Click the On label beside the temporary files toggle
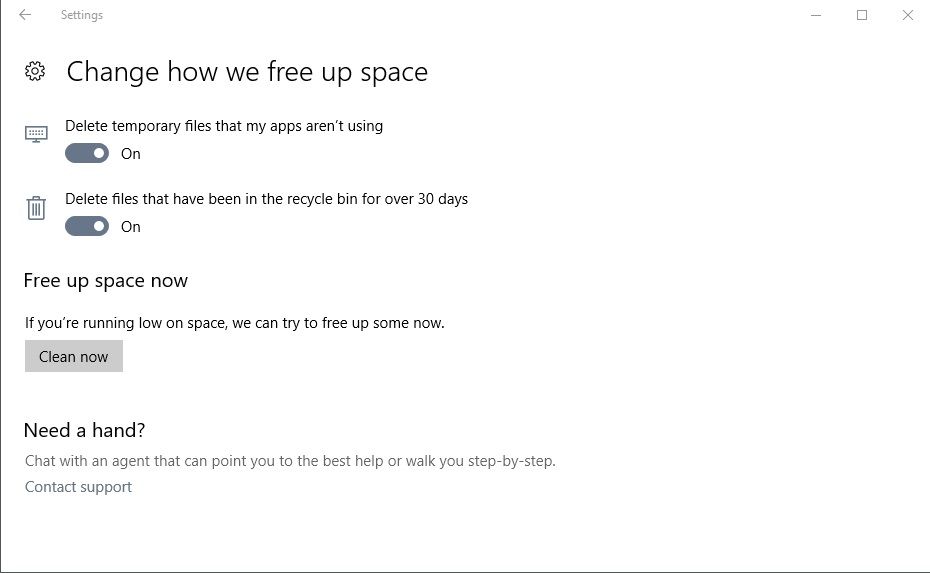This screenshot has width=930, height=573. pyautogui.click(x=131, y=154)
